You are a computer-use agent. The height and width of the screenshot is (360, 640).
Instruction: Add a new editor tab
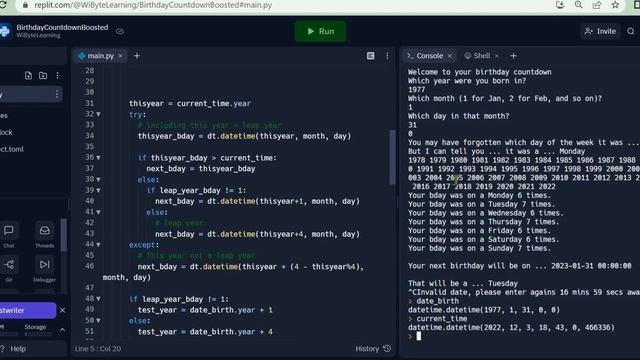pos(137,56)
